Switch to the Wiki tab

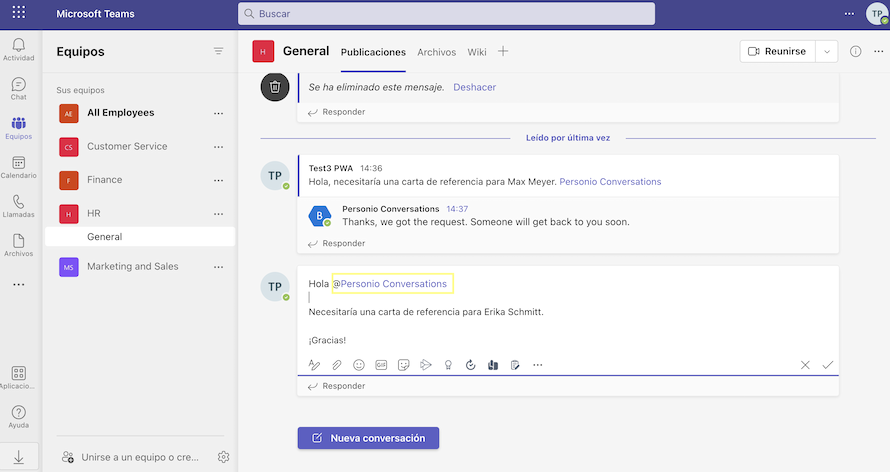pos(477,52)
